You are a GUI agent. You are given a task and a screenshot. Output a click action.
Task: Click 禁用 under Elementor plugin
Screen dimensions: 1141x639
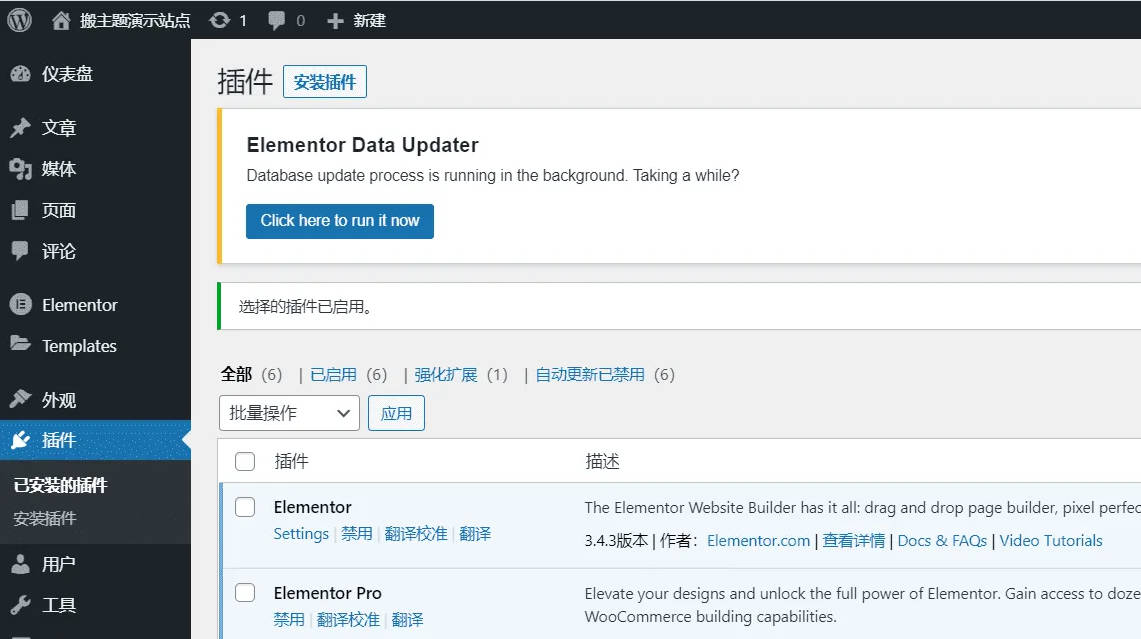[357, 533]
